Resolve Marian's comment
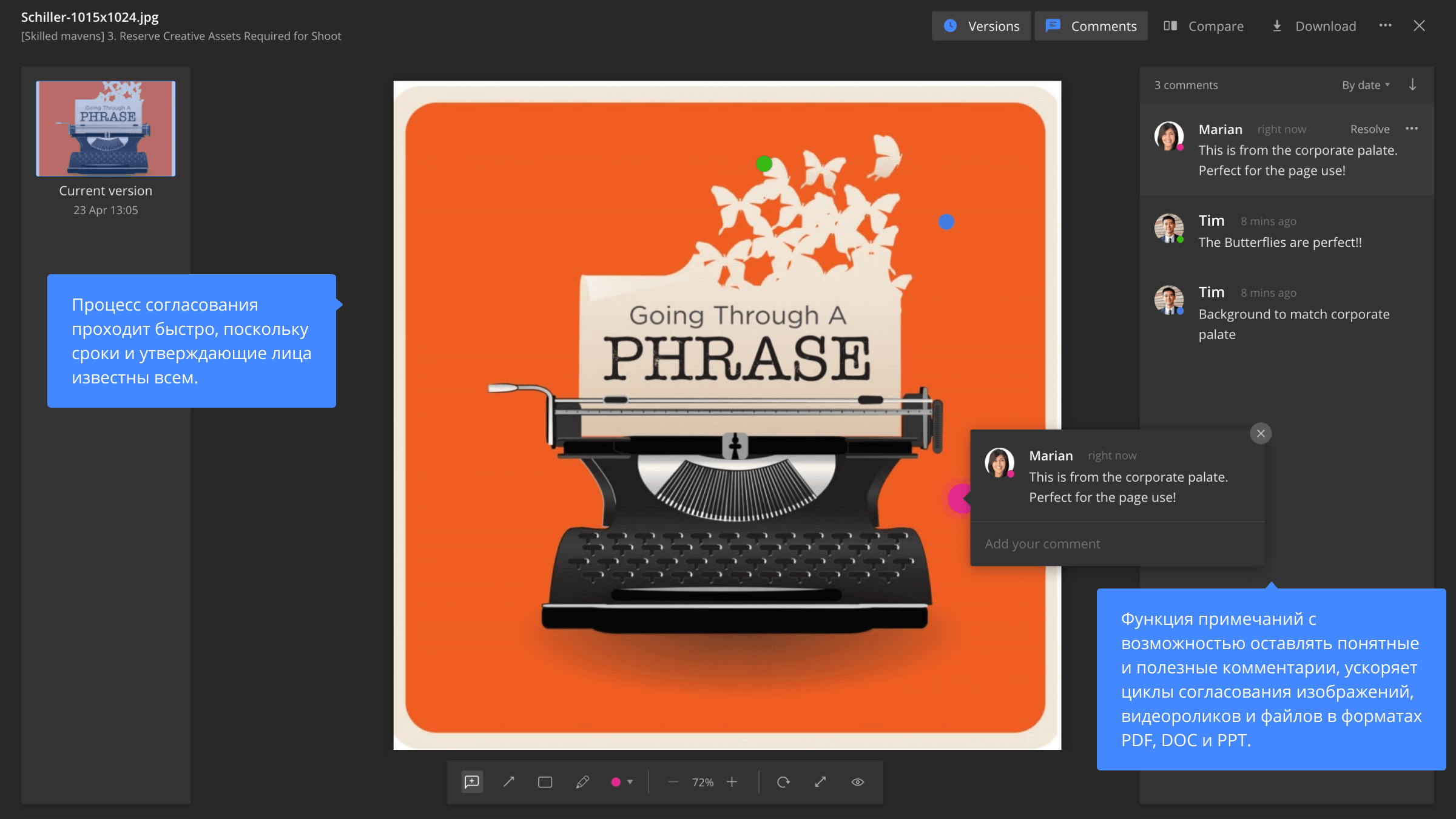 1369,129
